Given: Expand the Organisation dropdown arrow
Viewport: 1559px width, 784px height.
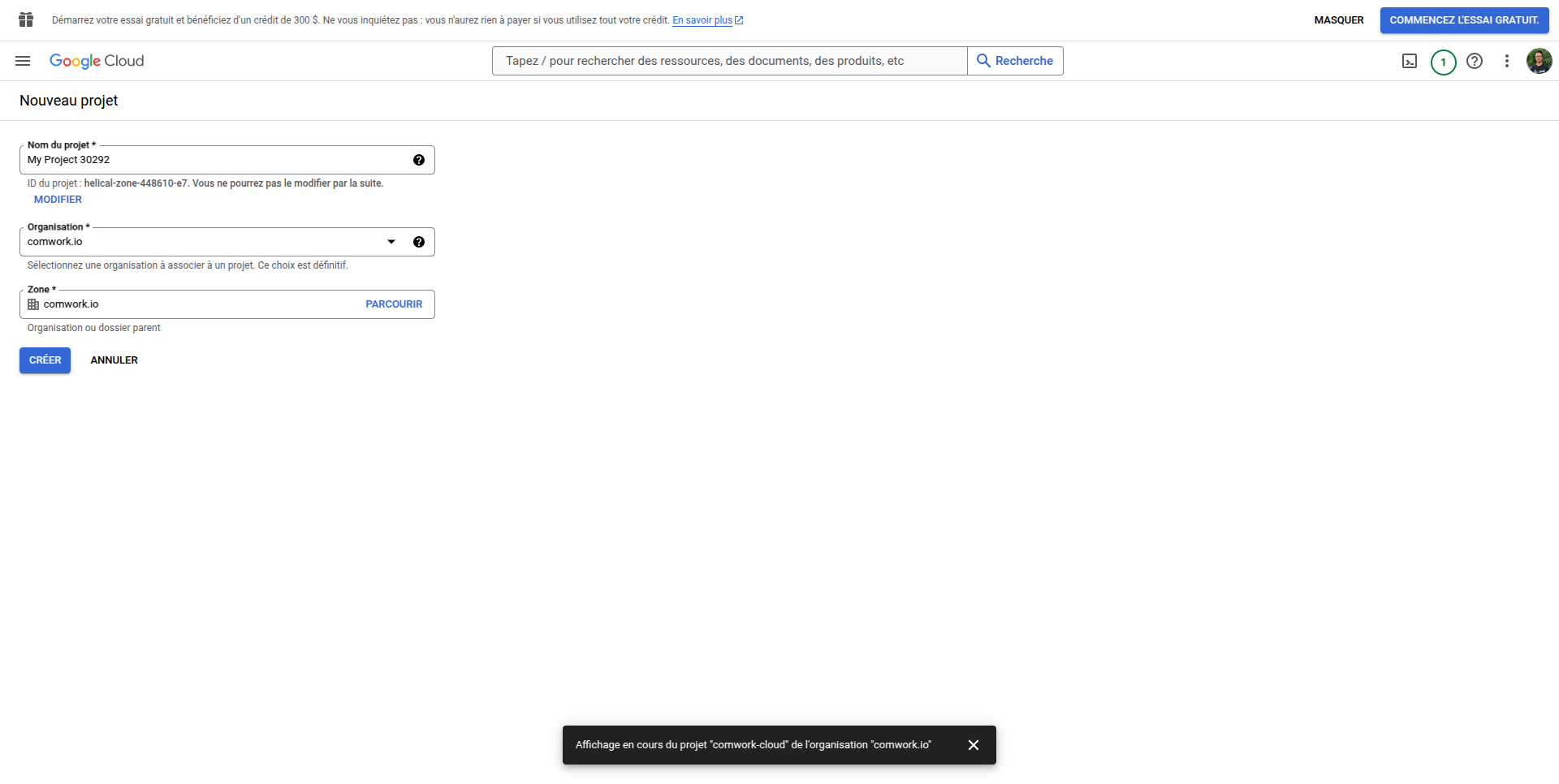Looking at the screenshot, I should 391,242.
